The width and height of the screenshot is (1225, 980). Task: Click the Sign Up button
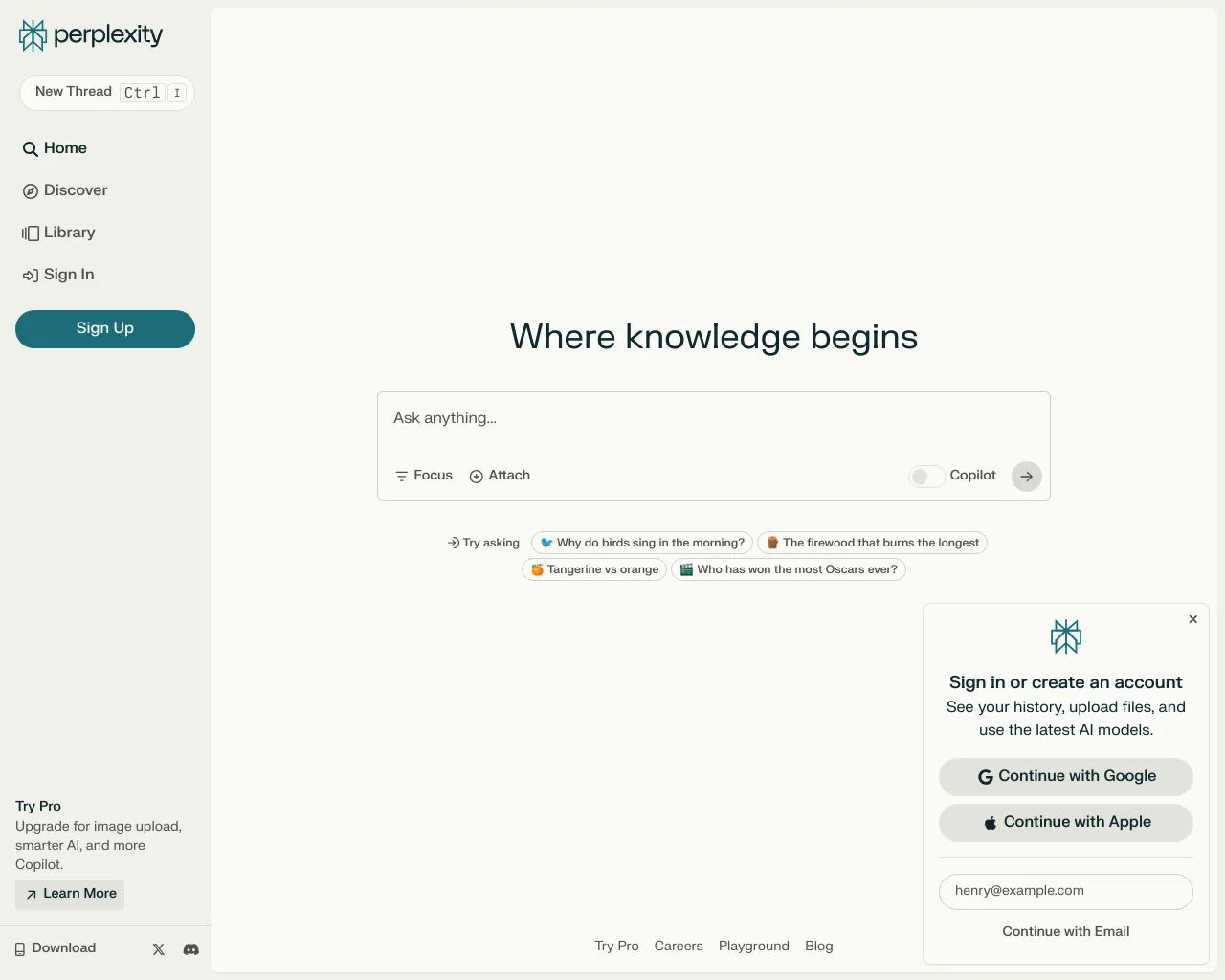105,329
